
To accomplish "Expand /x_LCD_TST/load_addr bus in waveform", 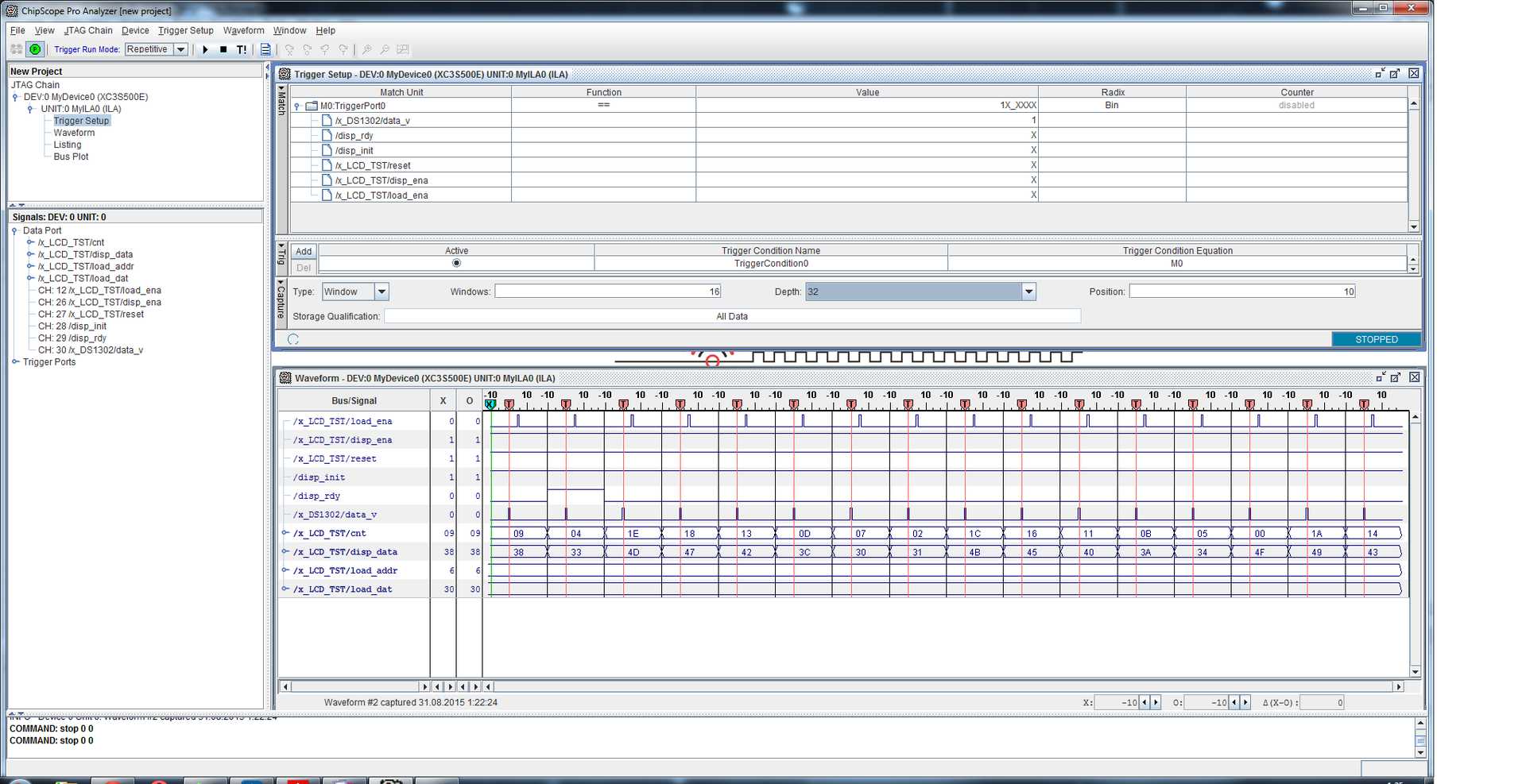I will [285, 570].
